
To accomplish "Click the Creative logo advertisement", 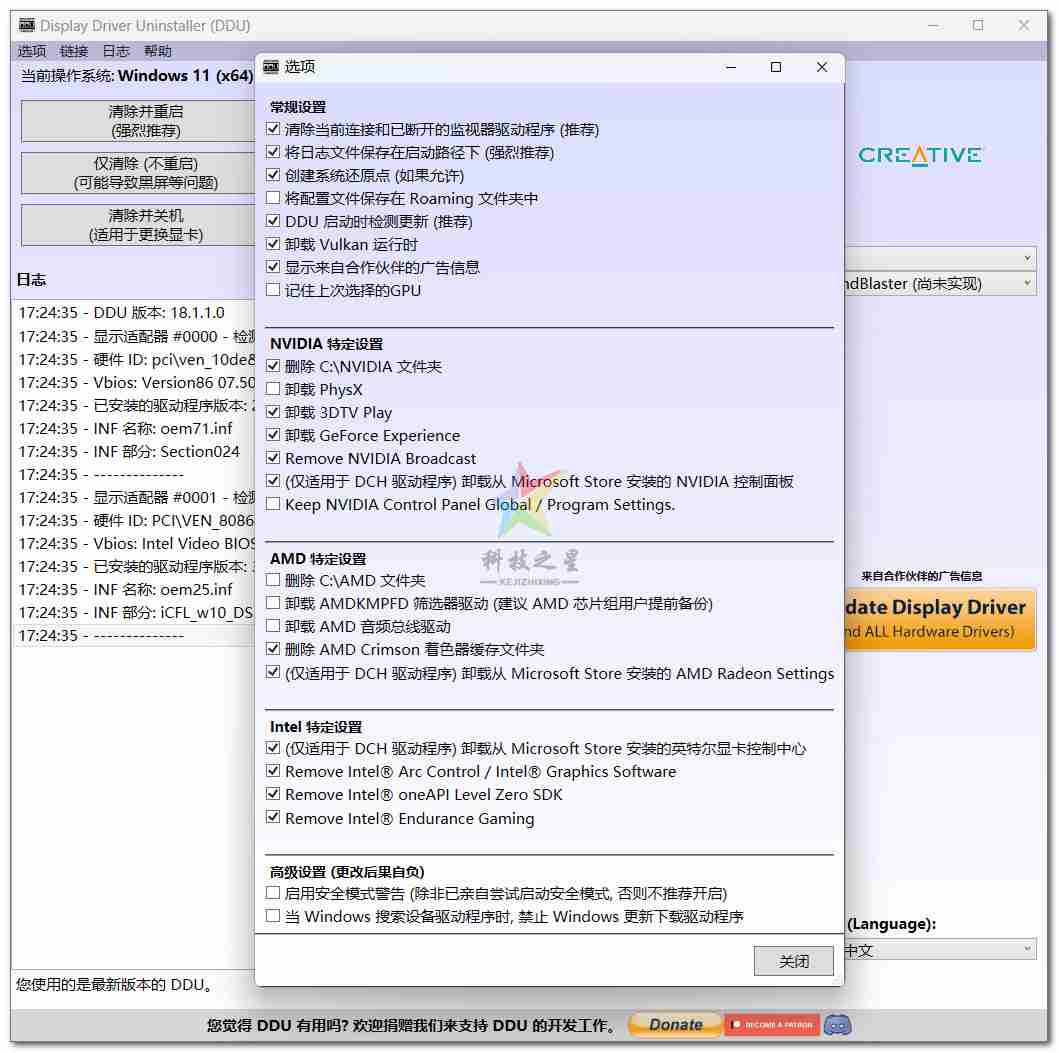I will point(920,155).
